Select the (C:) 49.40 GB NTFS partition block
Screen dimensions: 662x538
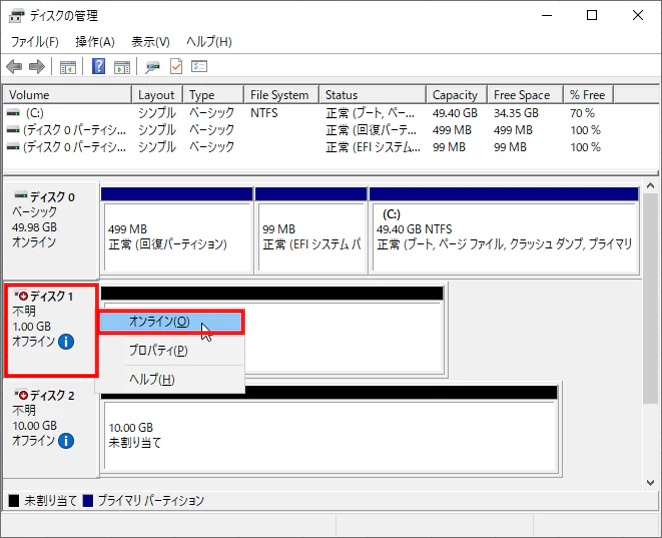click(x=504, y=231)
